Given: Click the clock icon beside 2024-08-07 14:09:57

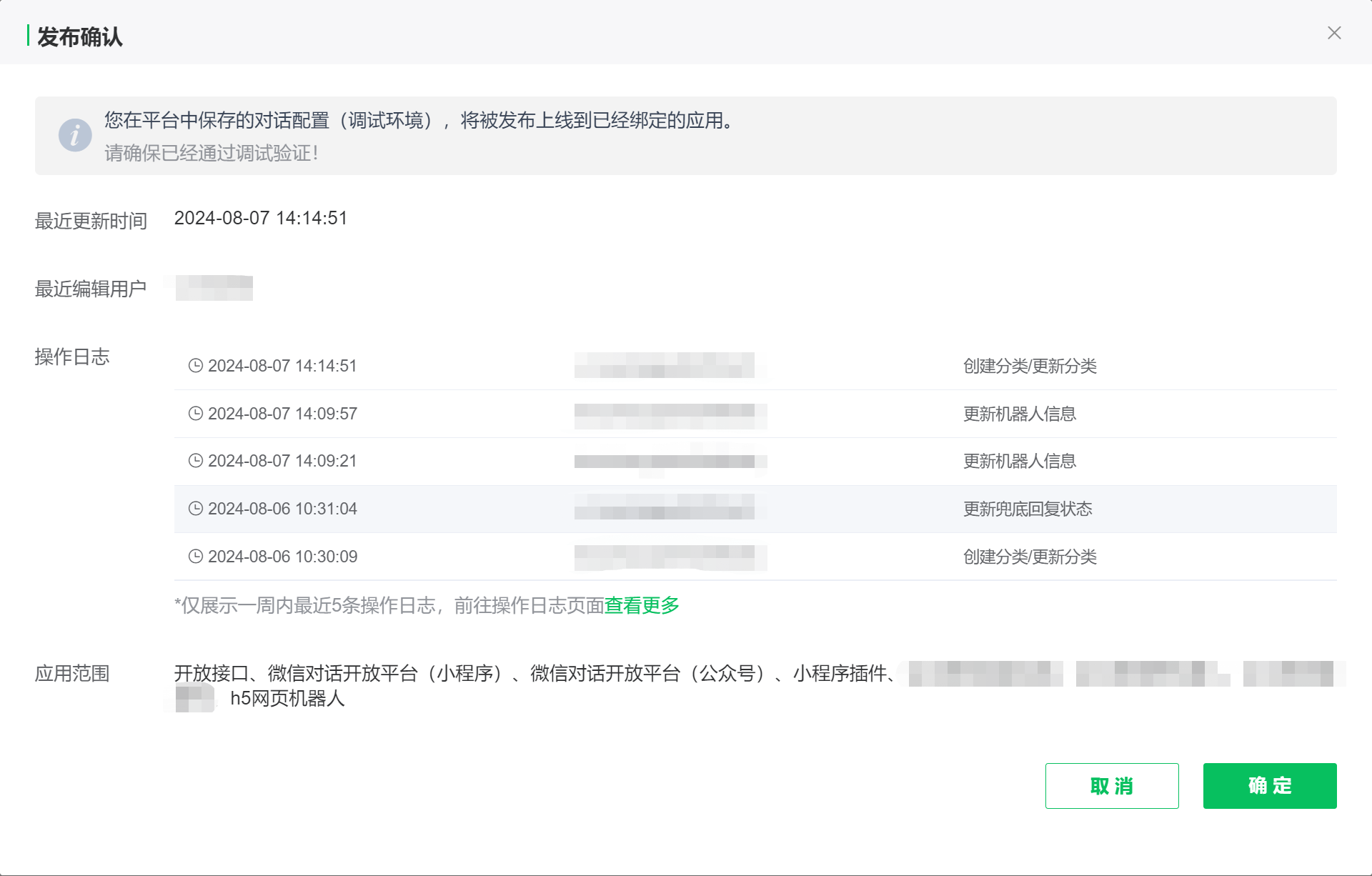Looking at the screenshot, I should tap(195, 413).
